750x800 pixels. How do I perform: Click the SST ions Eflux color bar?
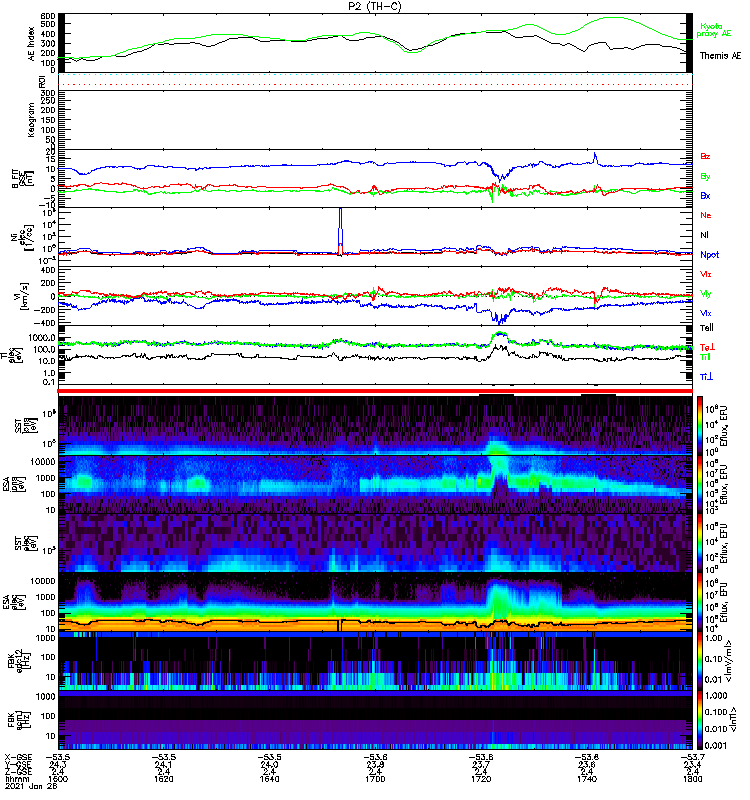[x=700, y=426]
